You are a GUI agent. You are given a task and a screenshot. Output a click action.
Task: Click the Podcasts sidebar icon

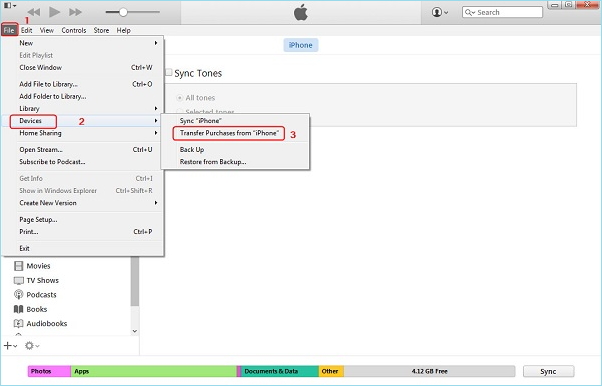coord(18,295)
